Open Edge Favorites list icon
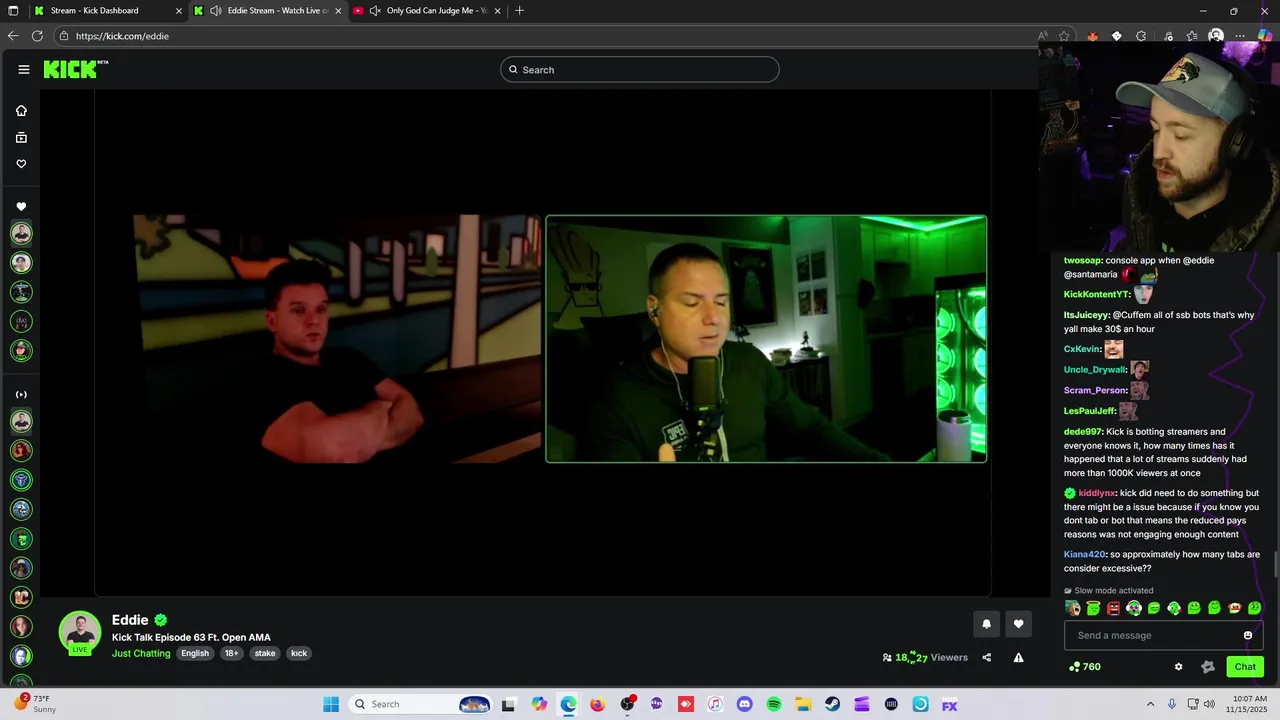The image size is (1280, 720). coord(1191,36)
